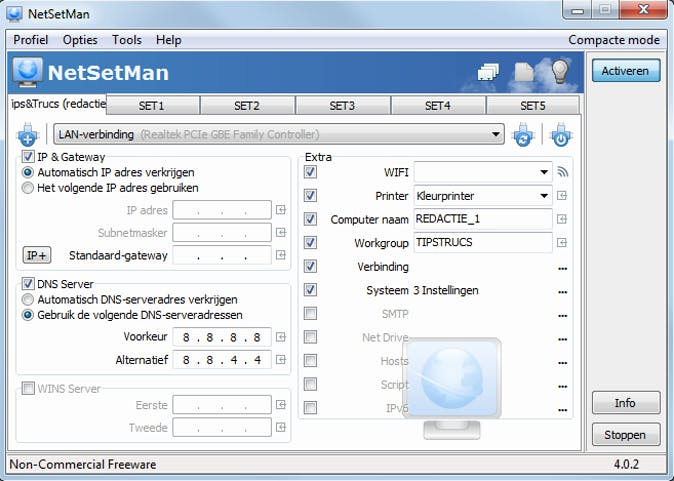
Task: Click the light bulb tips icon
Action: (560, 71)
